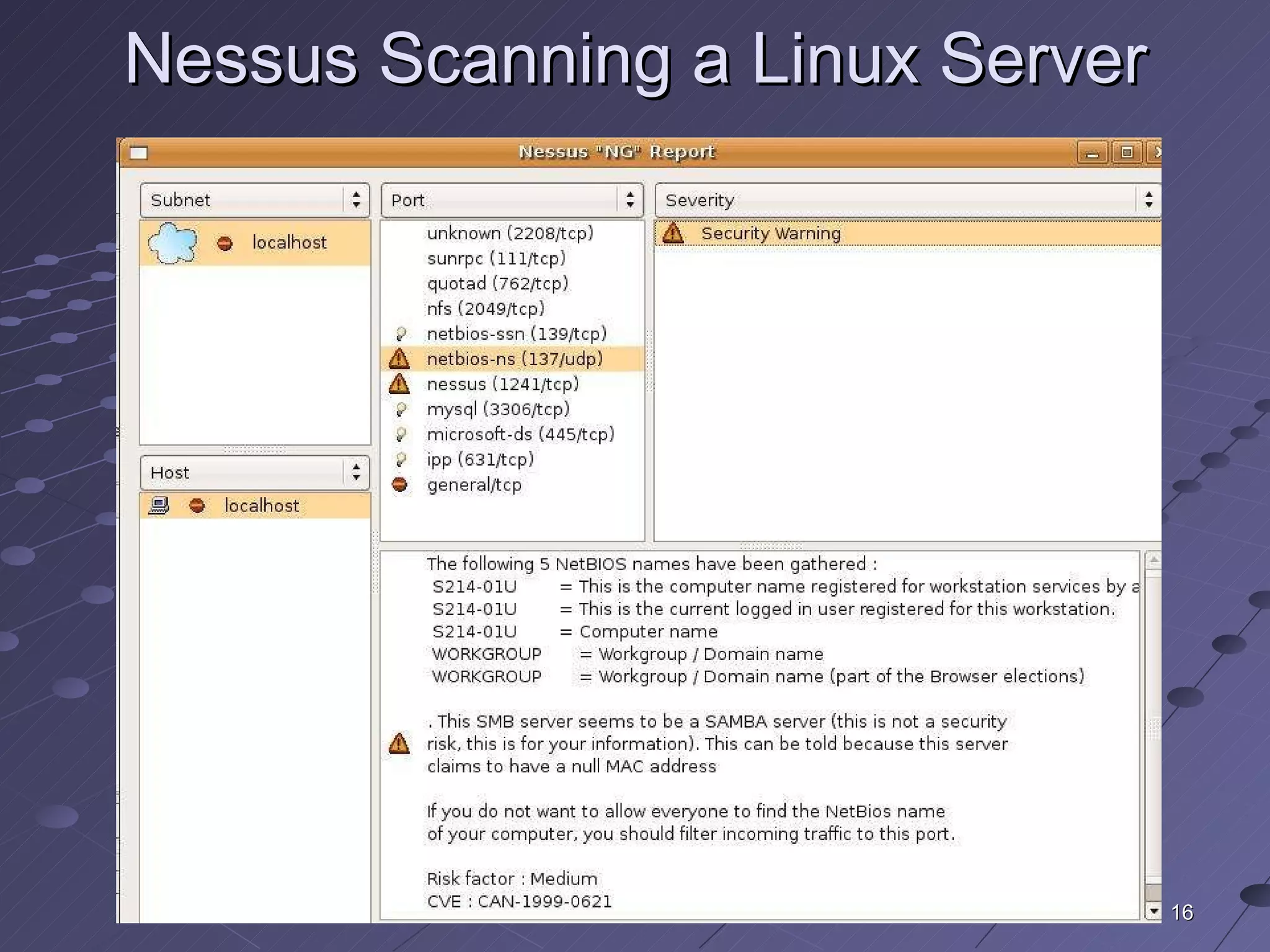The image size is (1270, 952).
Task: Open the Port dropdown selector
Action: tap(512, 200)
